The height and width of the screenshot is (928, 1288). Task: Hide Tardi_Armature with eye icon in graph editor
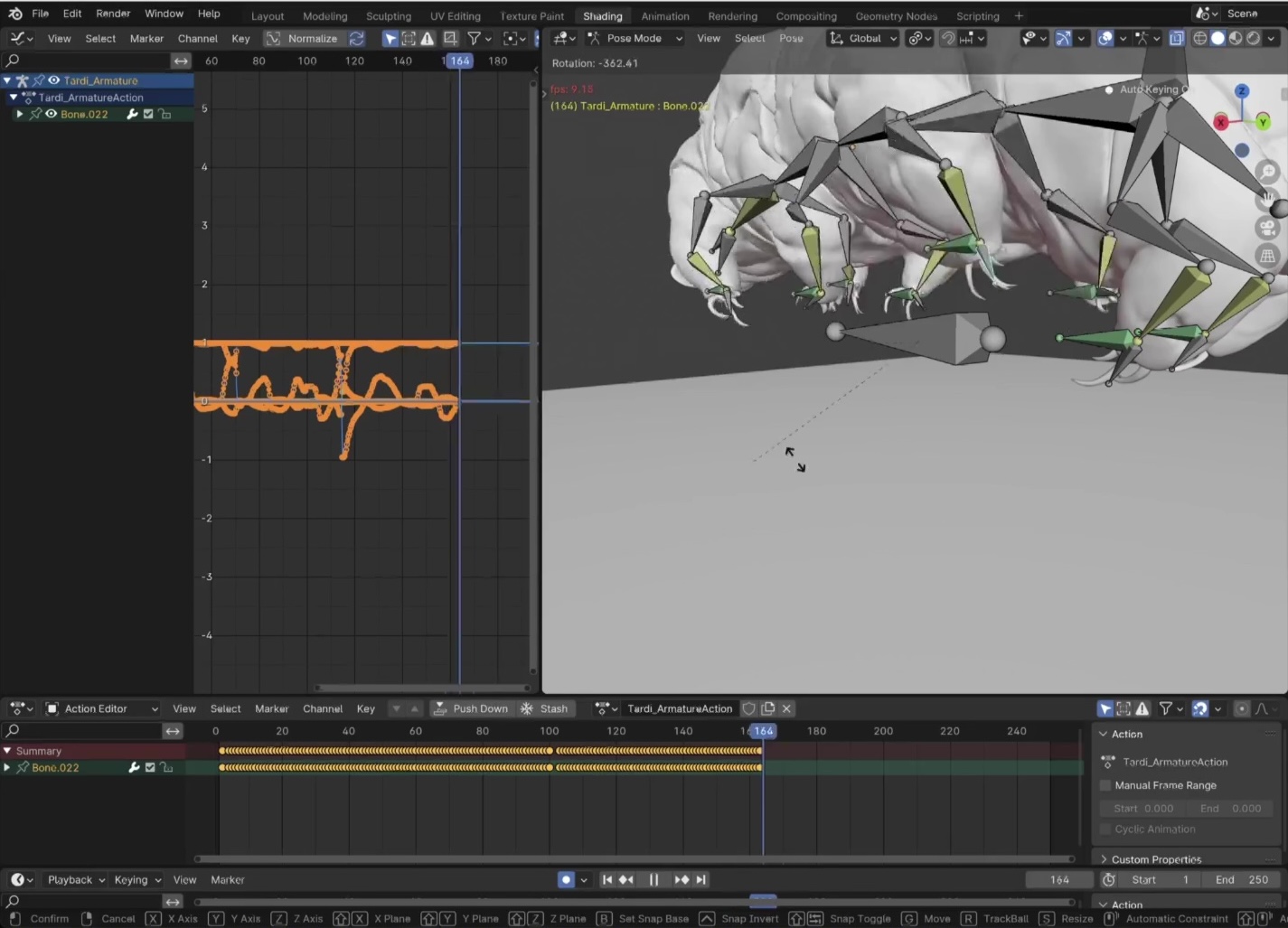(x=53, y=80)
